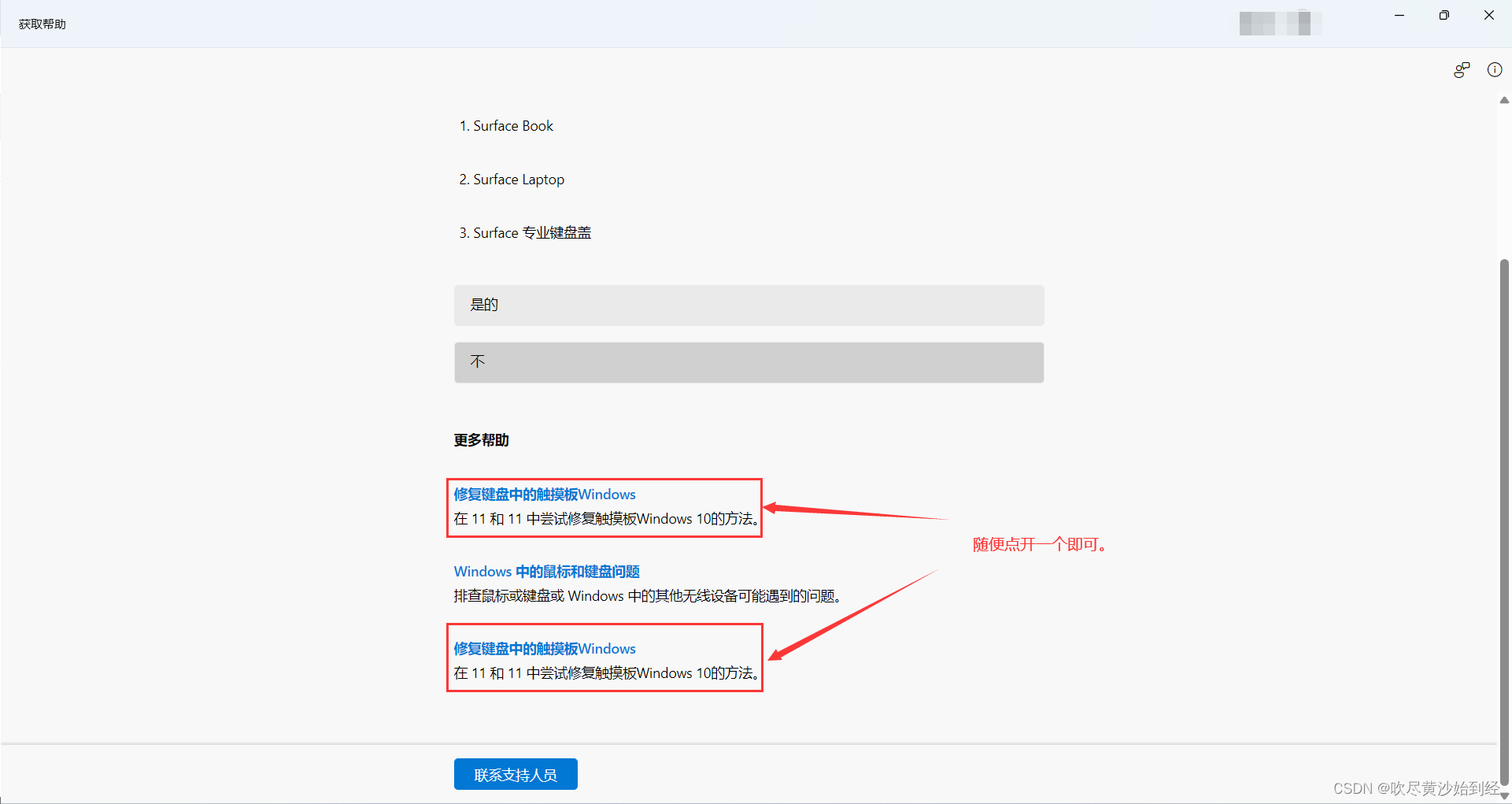
Task: Open the feedback icon near top right
Action: pyautogui.click(x=1462, y=70)
